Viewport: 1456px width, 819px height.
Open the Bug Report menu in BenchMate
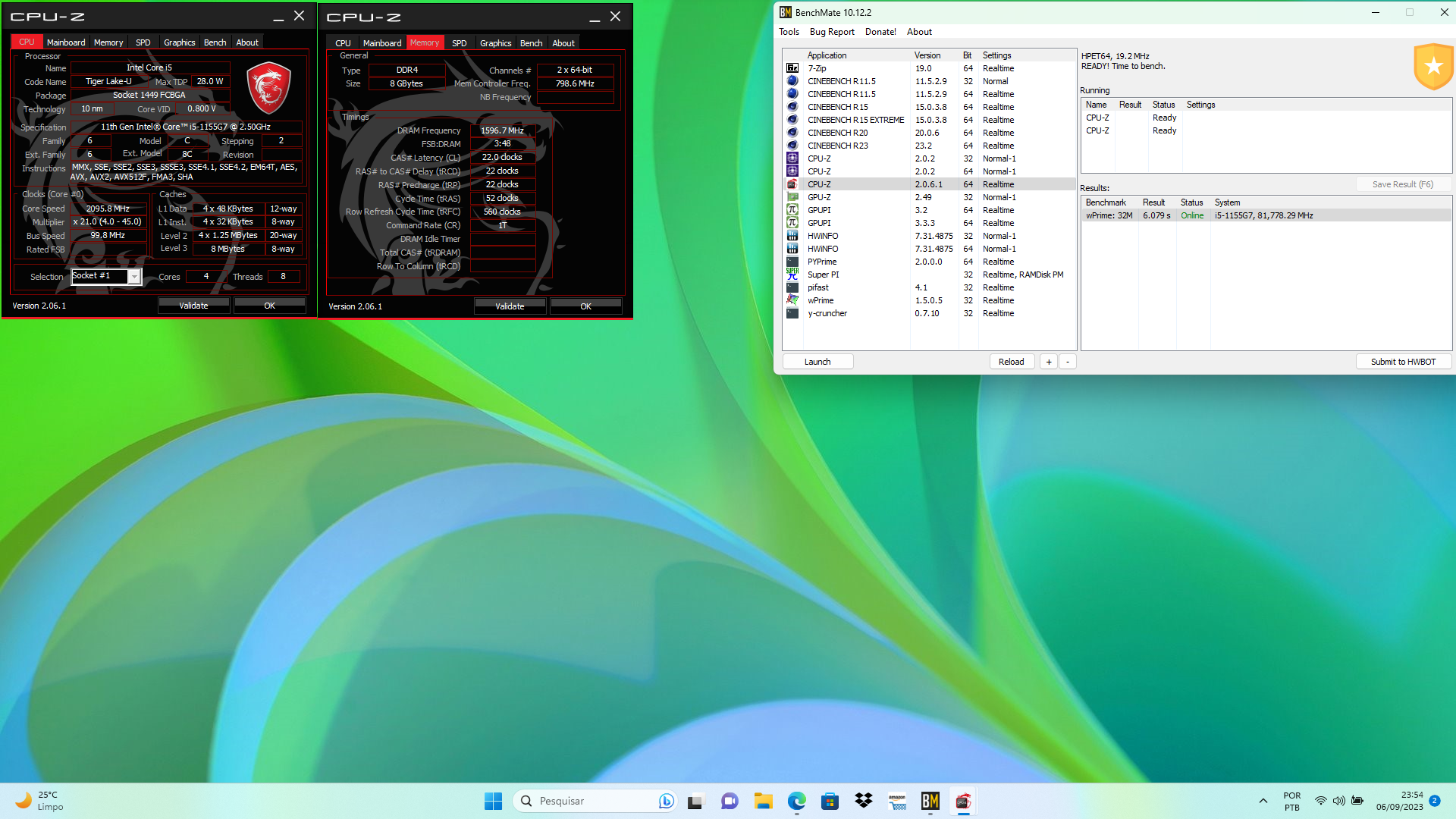point(832,32)
